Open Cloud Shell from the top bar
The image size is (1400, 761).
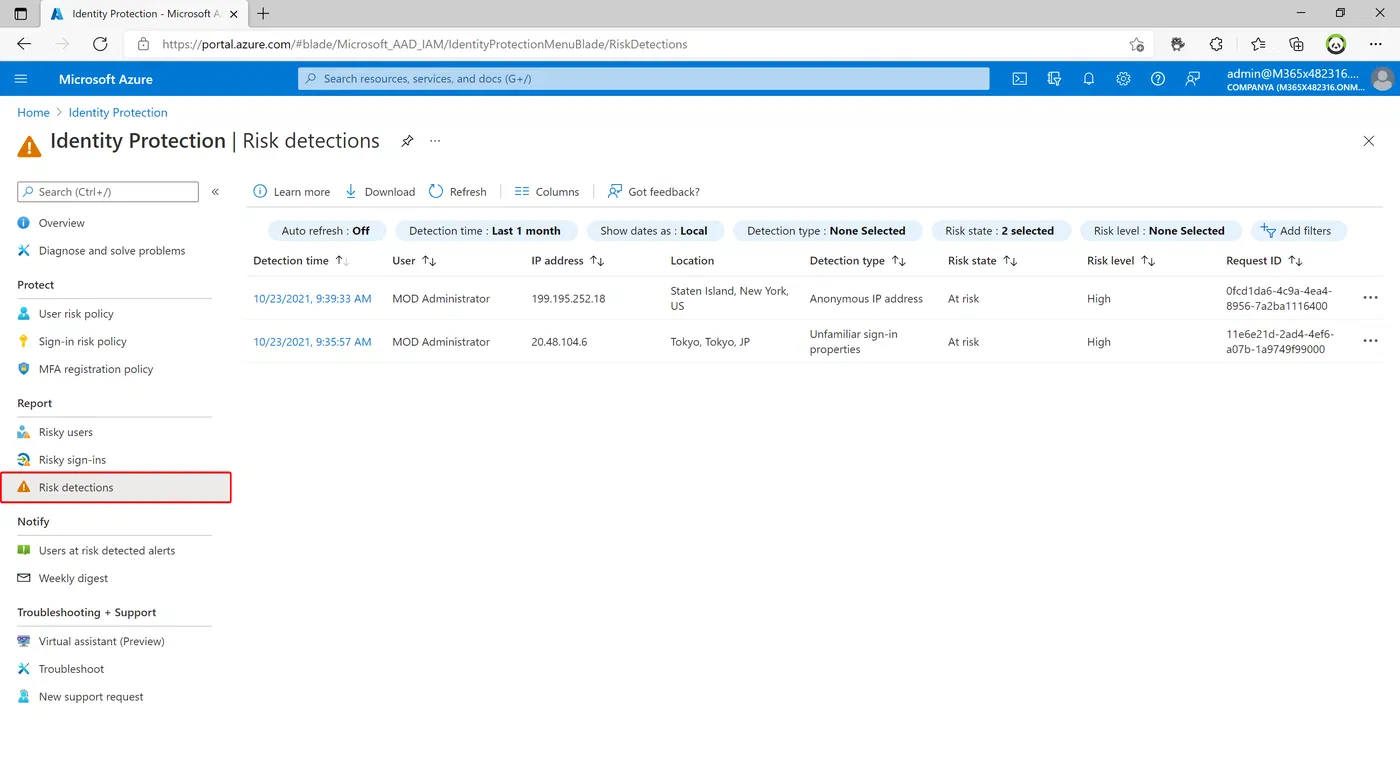(1019, 79)
